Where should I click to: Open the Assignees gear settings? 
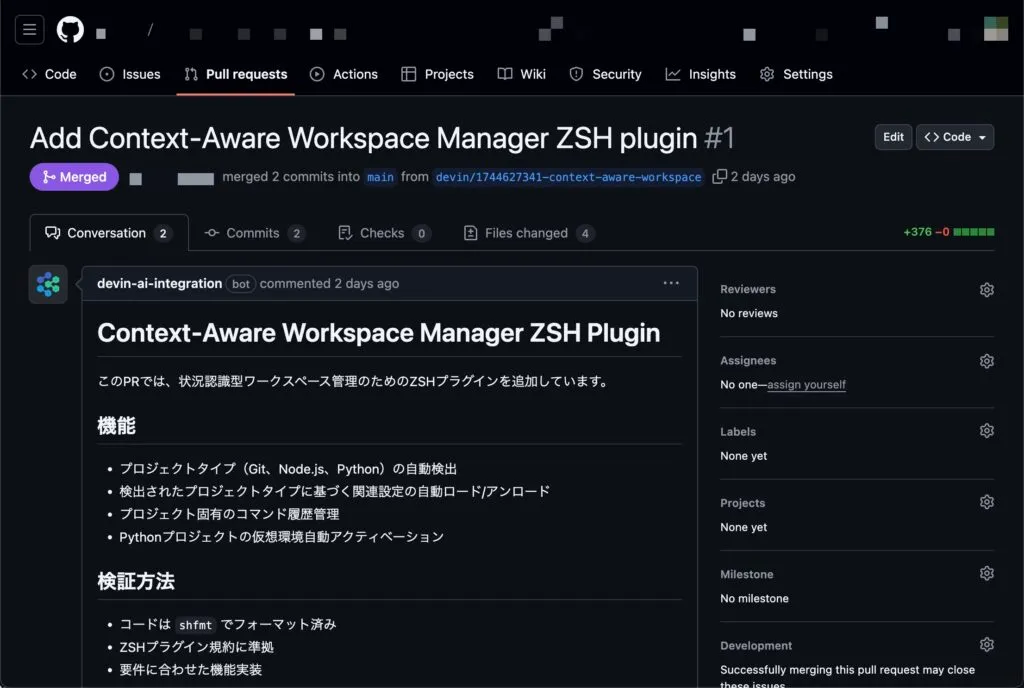[x=987, y=361]
